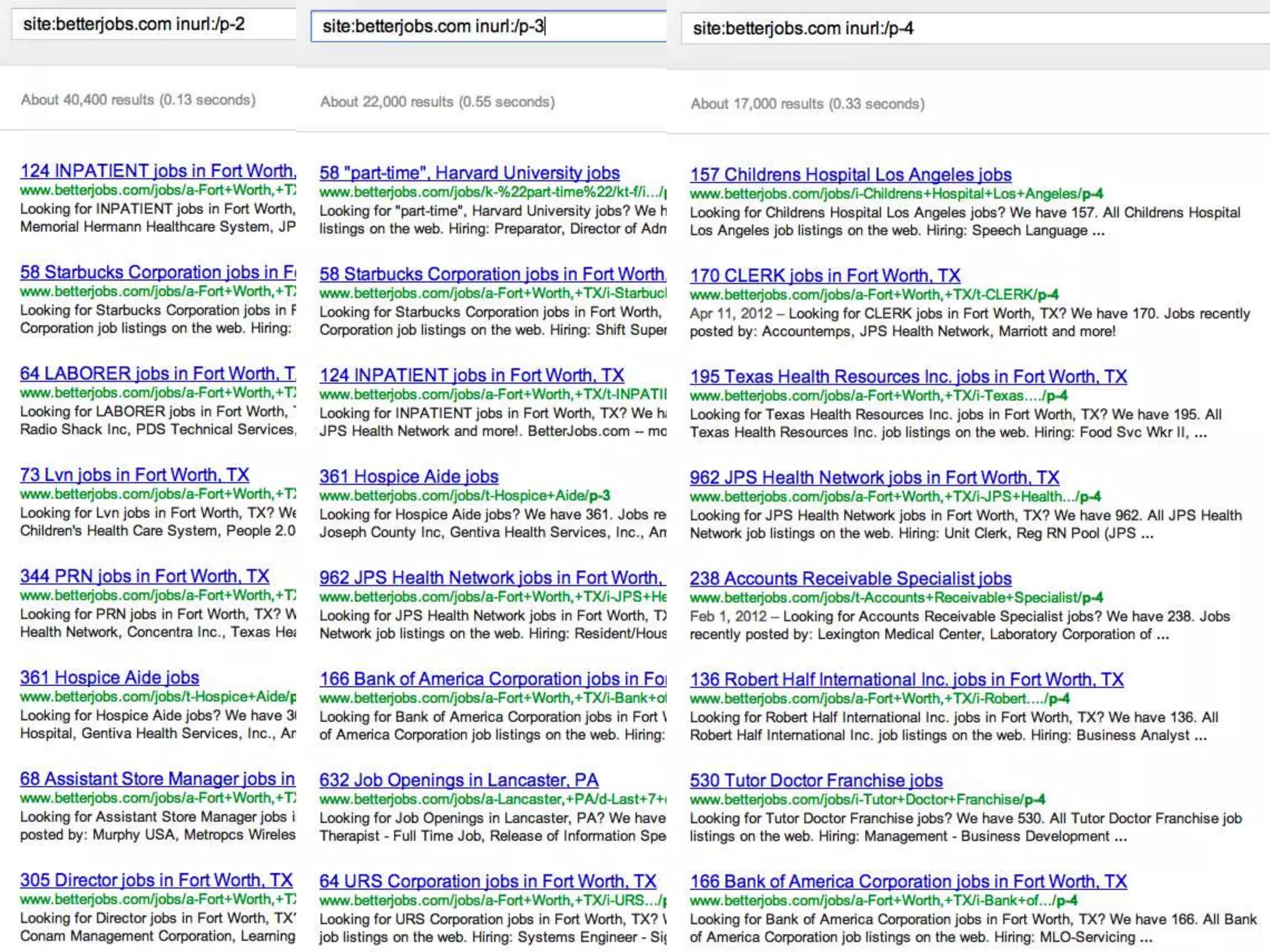The image size is (1270, 952).
Task: Open '305 Director jobs in Fort Worth, TX'
Action: pos(156,880)
